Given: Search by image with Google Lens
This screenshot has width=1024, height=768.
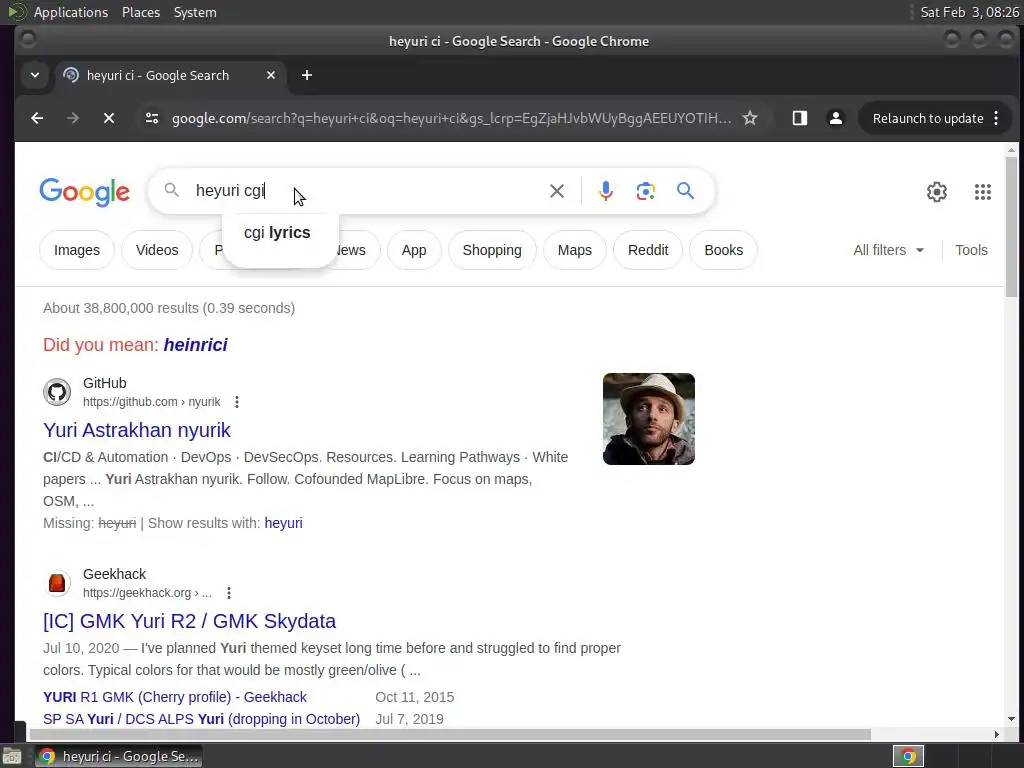Looking at the screenshot, I should 645,191.
